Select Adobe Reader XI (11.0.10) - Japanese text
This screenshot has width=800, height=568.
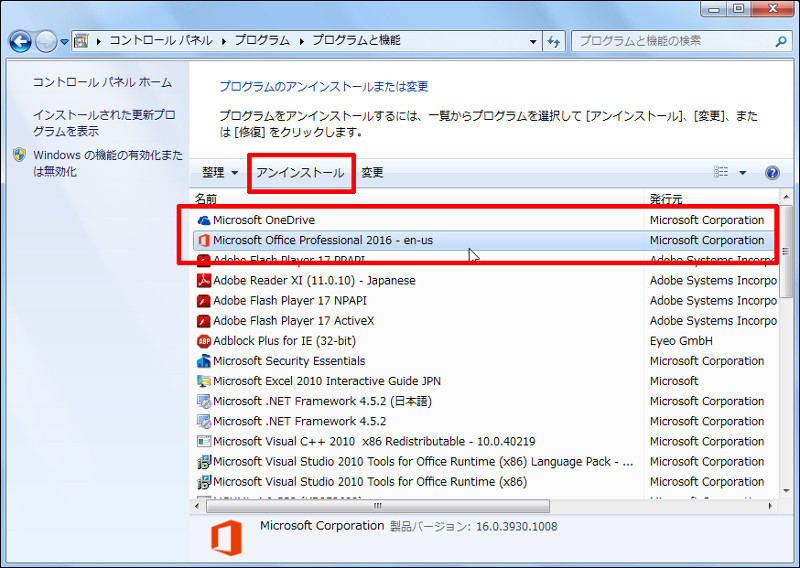(314, 280)
